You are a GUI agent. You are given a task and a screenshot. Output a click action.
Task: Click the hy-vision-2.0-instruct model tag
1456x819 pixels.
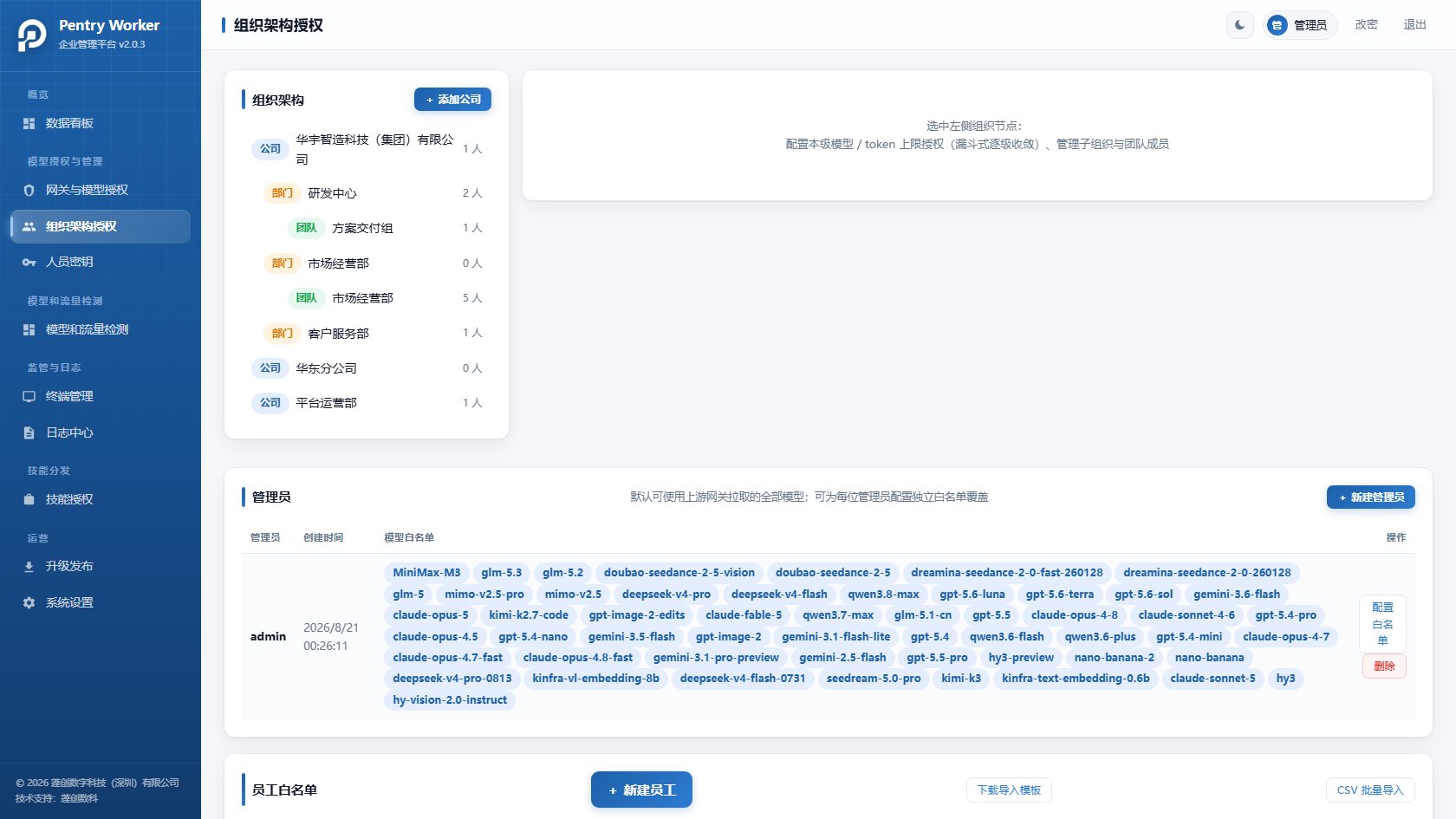[450, 700]
